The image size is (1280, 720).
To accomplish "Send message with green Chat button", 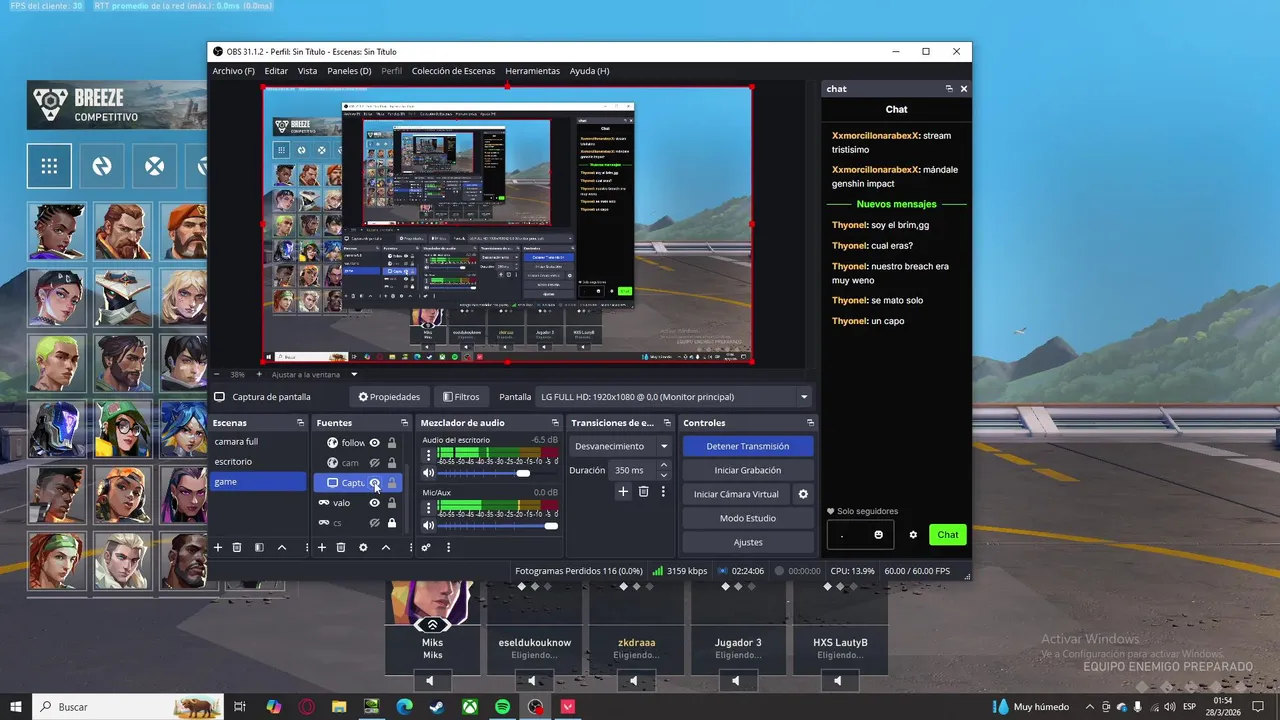I will point(947,535).
